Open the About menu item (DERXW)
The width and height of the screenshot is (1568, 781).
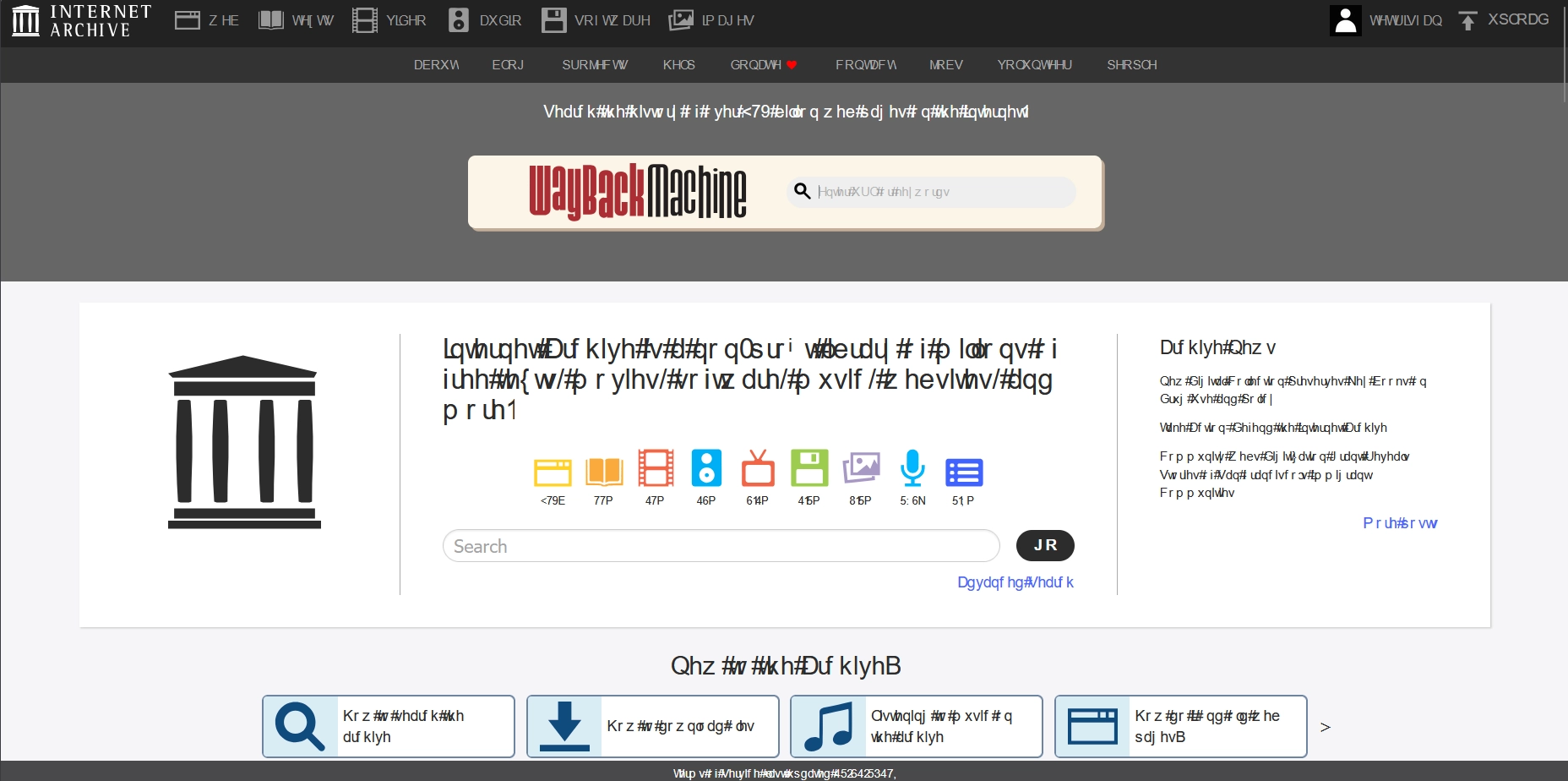tap(437, 65)
